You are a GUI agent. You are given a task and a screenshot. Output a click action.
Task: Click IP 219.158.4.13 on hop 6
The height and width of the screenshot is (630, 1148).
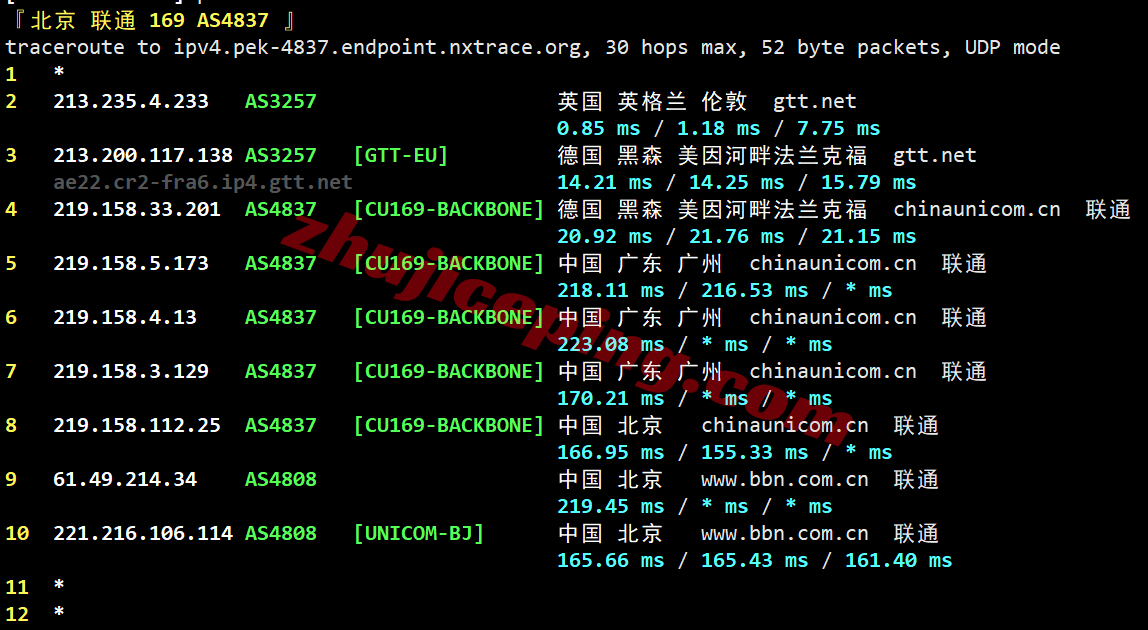126,317
